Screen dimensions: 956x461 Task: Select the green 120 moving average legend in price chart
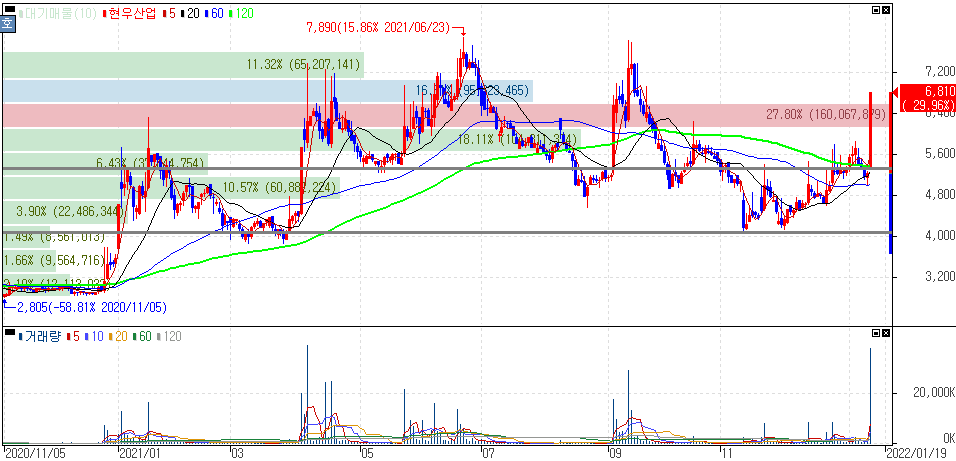point(241,13)
